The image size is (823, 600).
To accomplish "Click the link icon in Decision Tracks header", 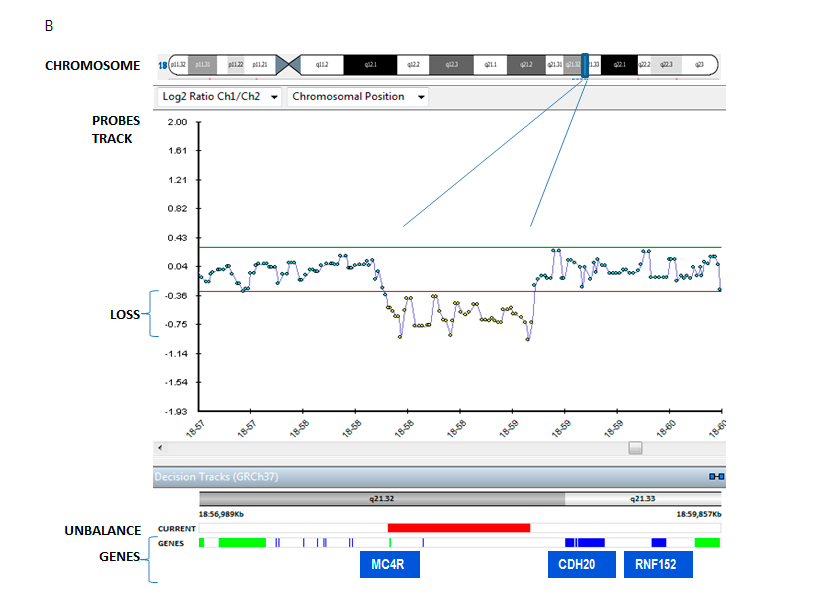I will coord(716,477).
